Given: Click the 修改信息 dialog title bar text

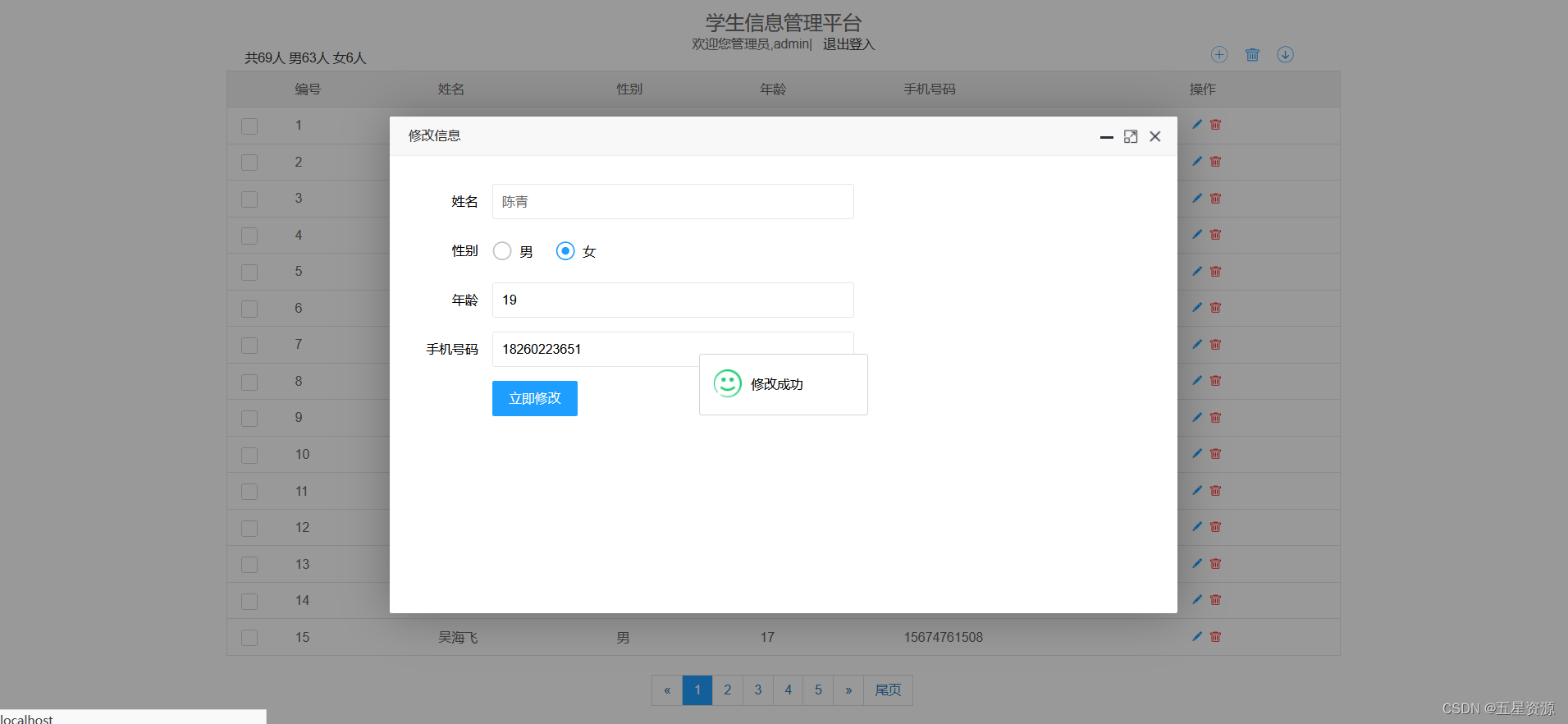Looking at the screenshot, I should pos(435,135).
